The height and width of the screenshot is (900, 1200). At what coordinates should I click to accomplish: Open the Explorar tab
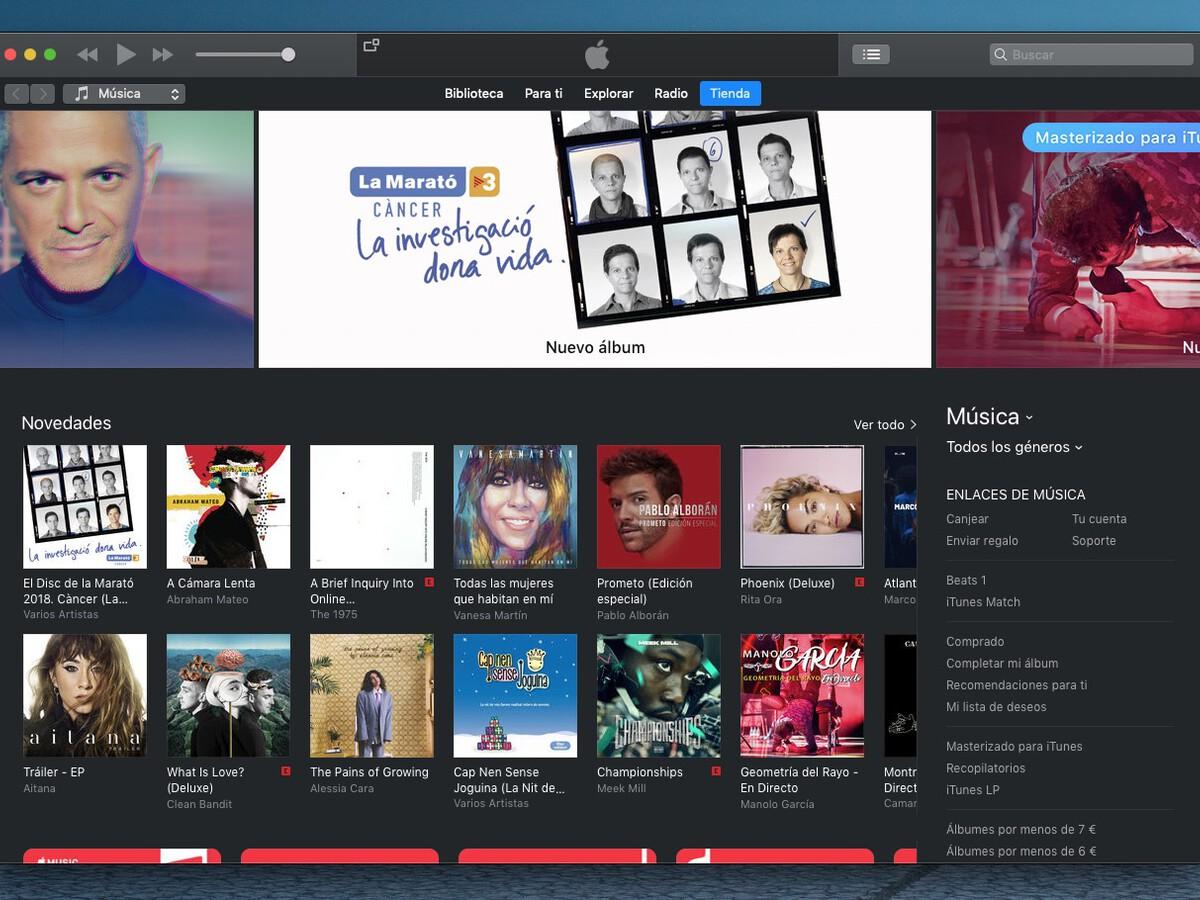point(609,93)
